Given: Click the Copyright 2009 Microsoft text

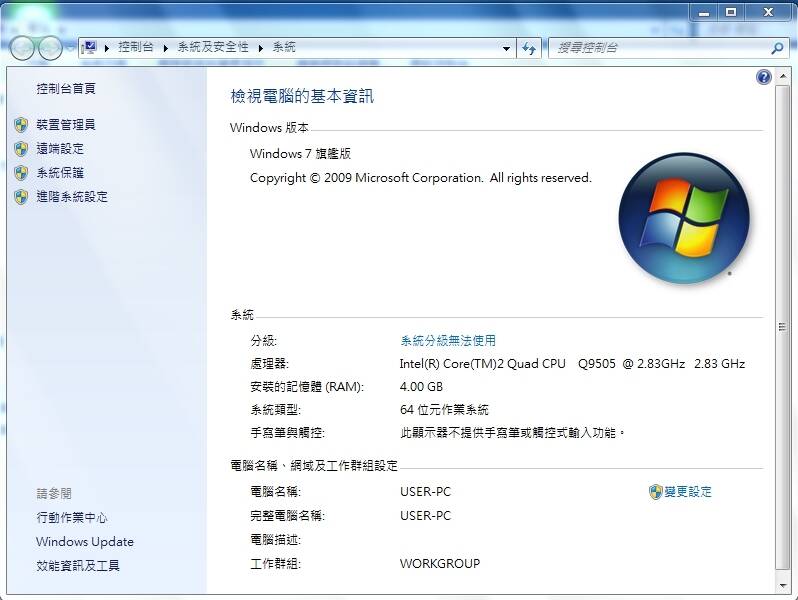Looking at the screenshot, I should [421, 178].
